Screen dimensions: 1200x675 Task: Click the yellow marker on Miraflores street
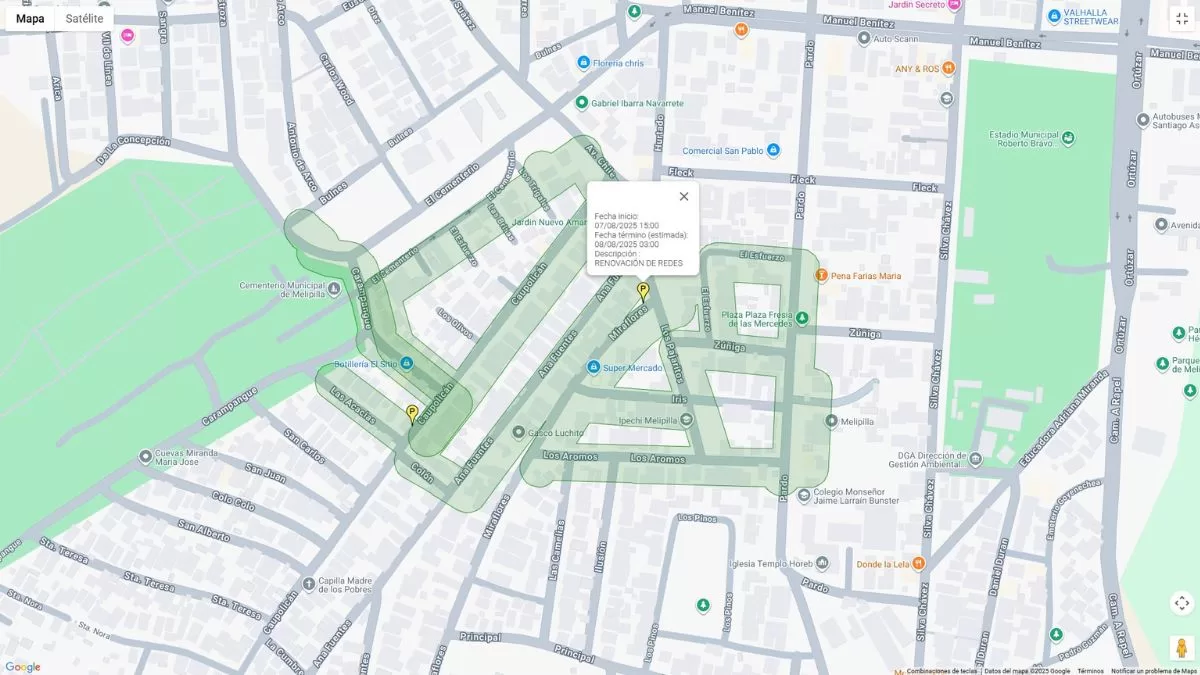click(643, 291)
